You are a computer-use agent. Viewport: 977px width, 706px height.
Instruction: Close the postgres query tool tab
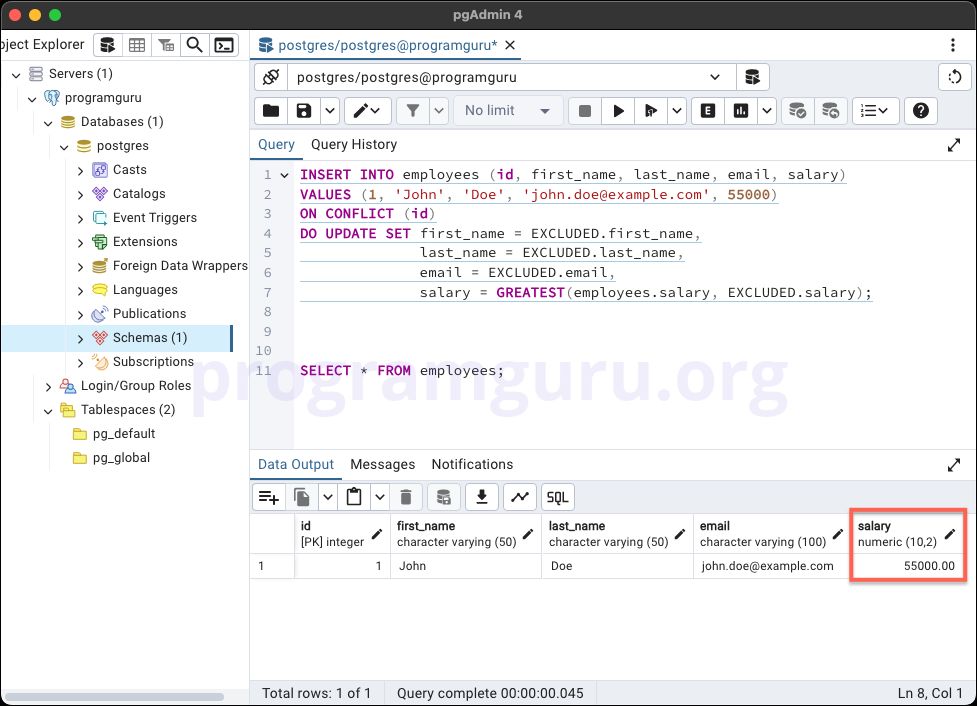coord(510,45)
